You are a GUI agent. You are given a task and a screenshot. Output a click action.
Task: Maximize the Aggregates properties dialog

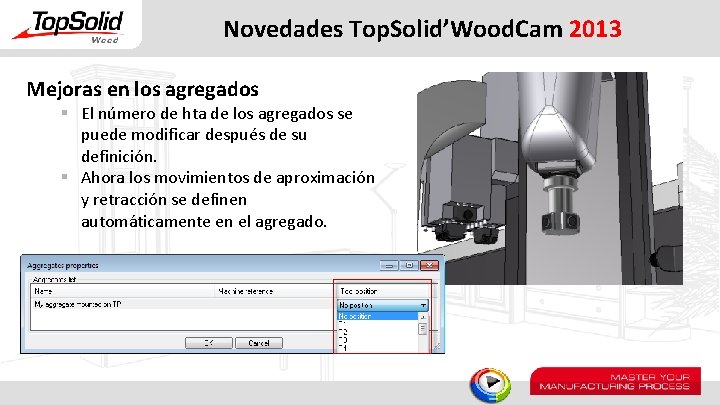tap(409, 265)
